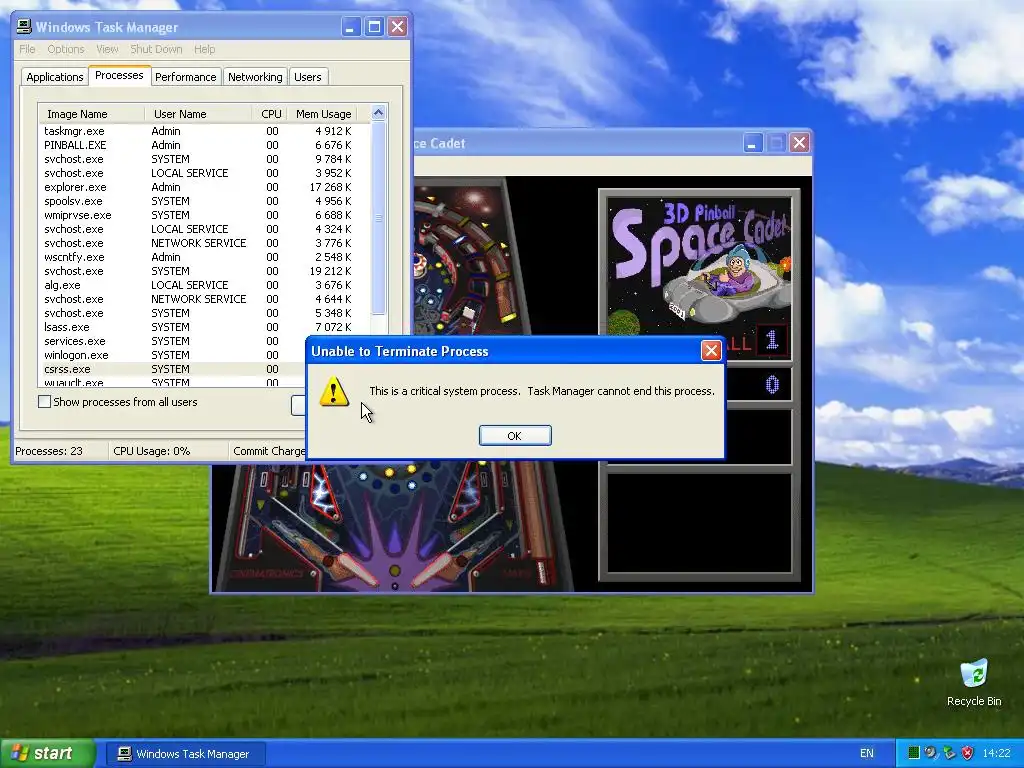The height and width of the screenshot is (768, 1024).
Task: Click the process list scrollbar thumb
Action: (x=379, y=217)
